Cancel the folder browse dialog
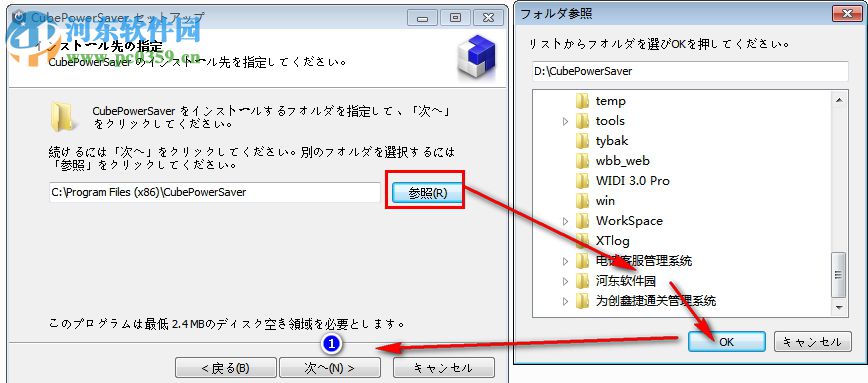Image resolution: width=868 pixels, height=383 pixels. 812,342
